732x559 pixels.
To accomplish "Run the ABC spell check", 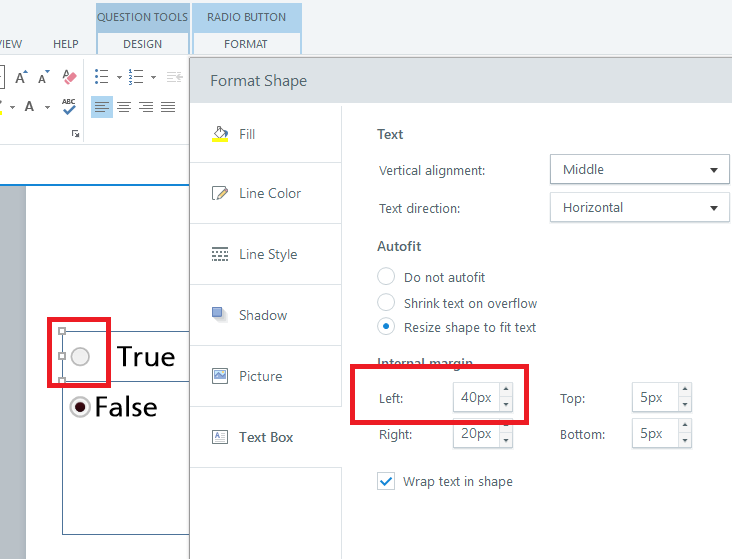I will point(69,106).
